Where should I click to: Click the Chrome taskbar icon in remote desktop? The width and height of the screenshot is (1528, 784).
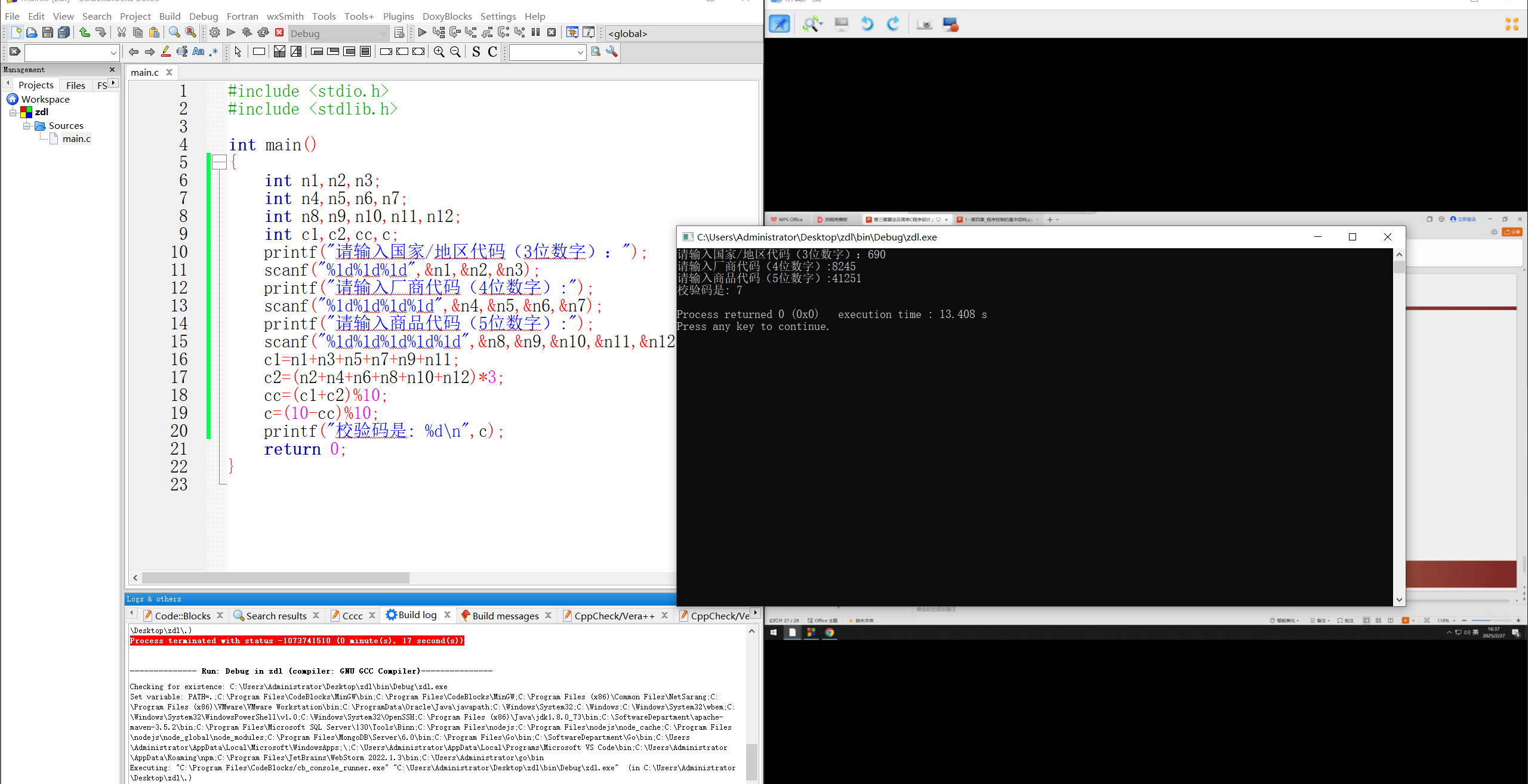(x=830, y=632)
